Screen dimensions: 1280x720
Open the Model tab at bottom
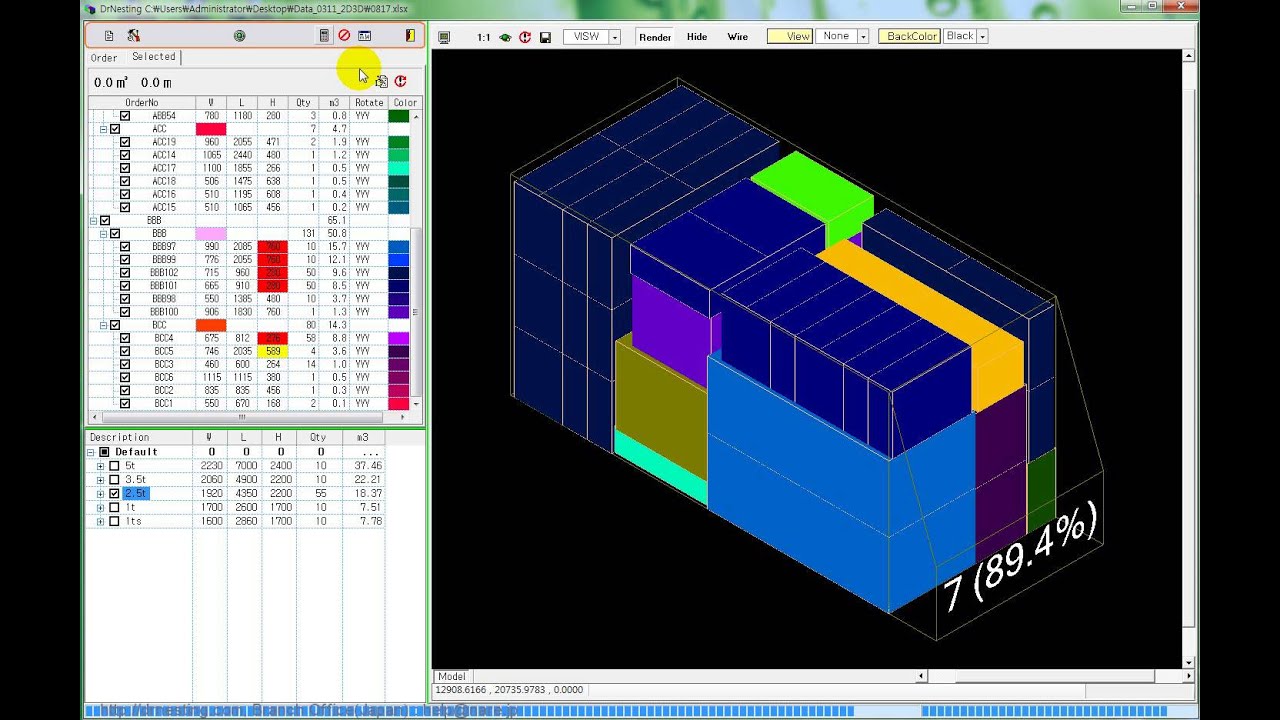(452, 676)
